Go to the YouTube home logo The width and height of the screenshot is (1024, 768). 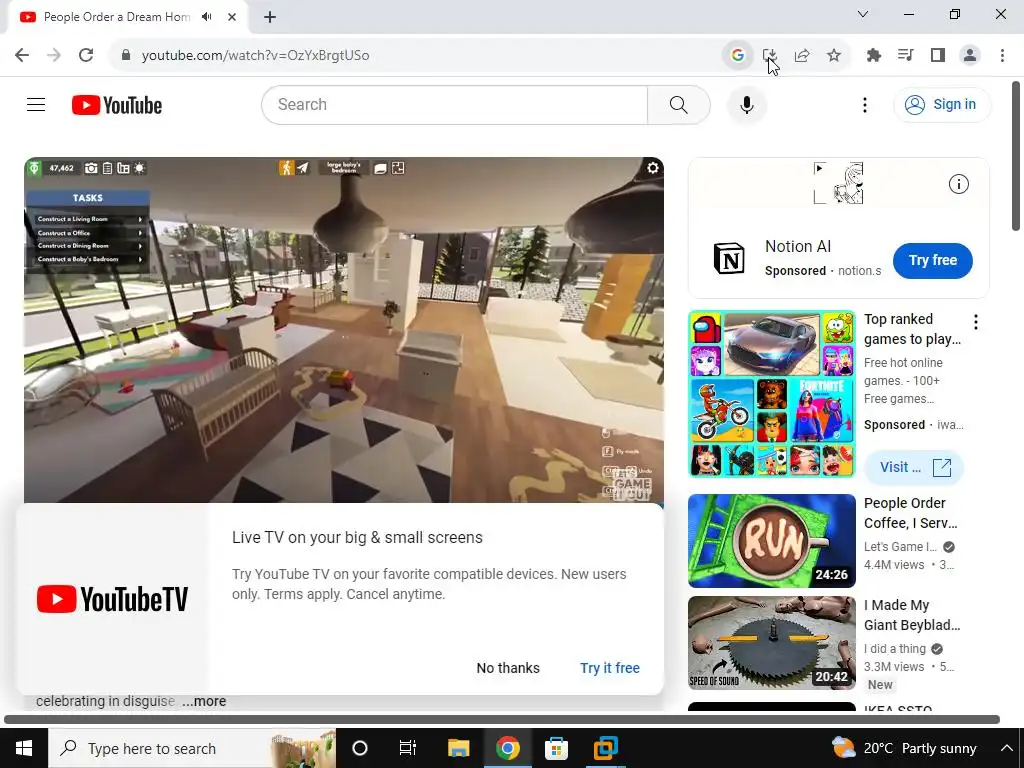pyautogui.click(x=117, y=104)
